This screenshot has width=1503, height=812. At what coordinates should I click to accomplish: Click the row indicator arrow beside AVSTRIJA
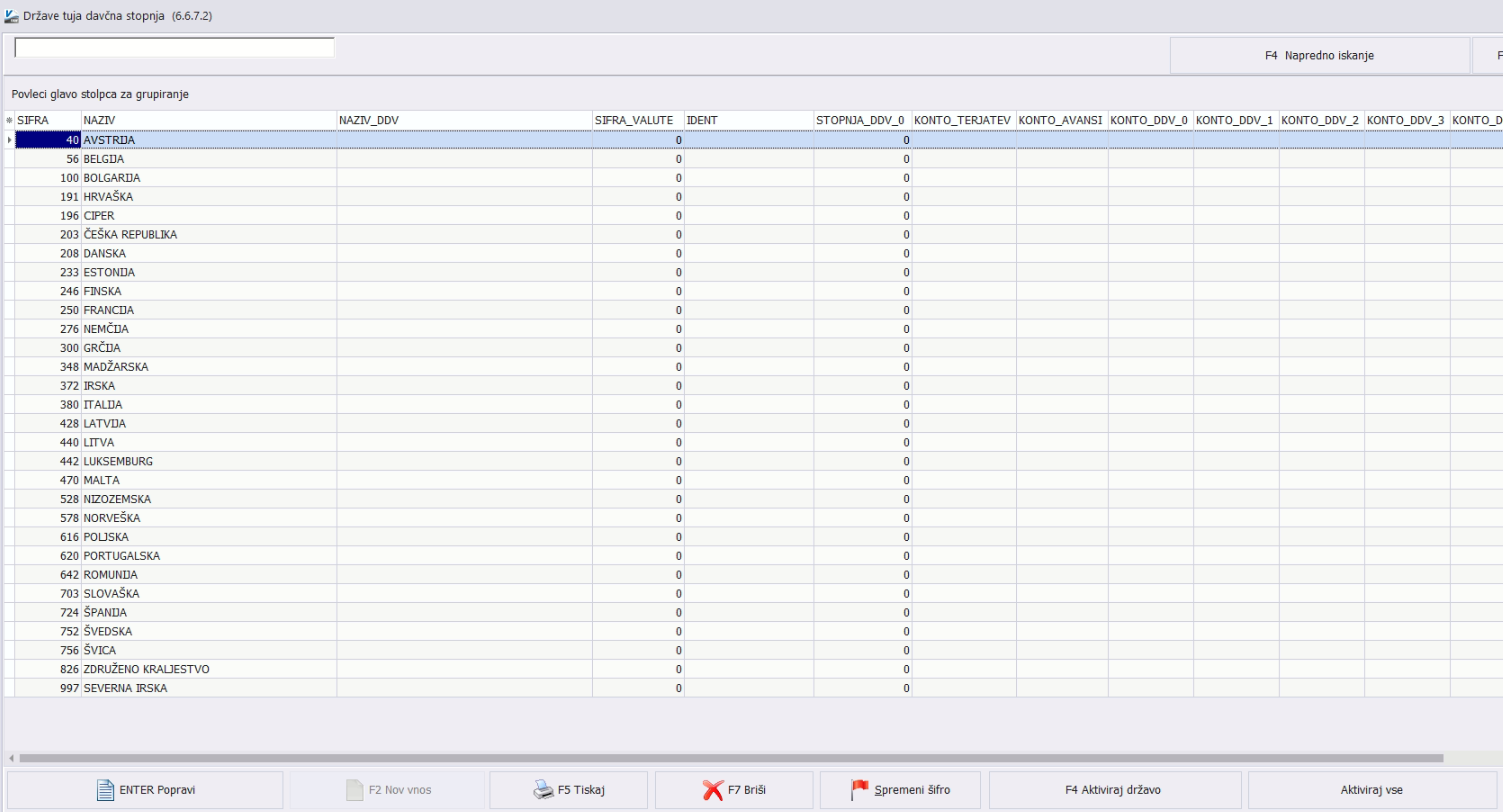click(9, 140)
